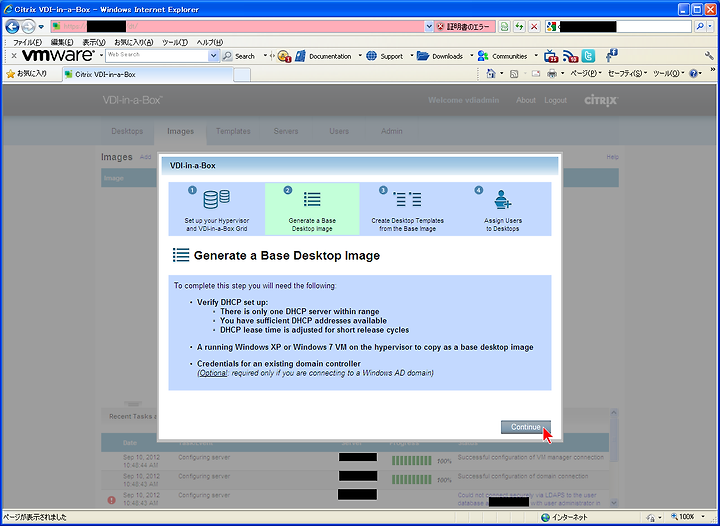The width and height of the screenshot is (720, 526).
Task: Click the recent tasks panel scrollbar
Action: [x=614, y=457]
